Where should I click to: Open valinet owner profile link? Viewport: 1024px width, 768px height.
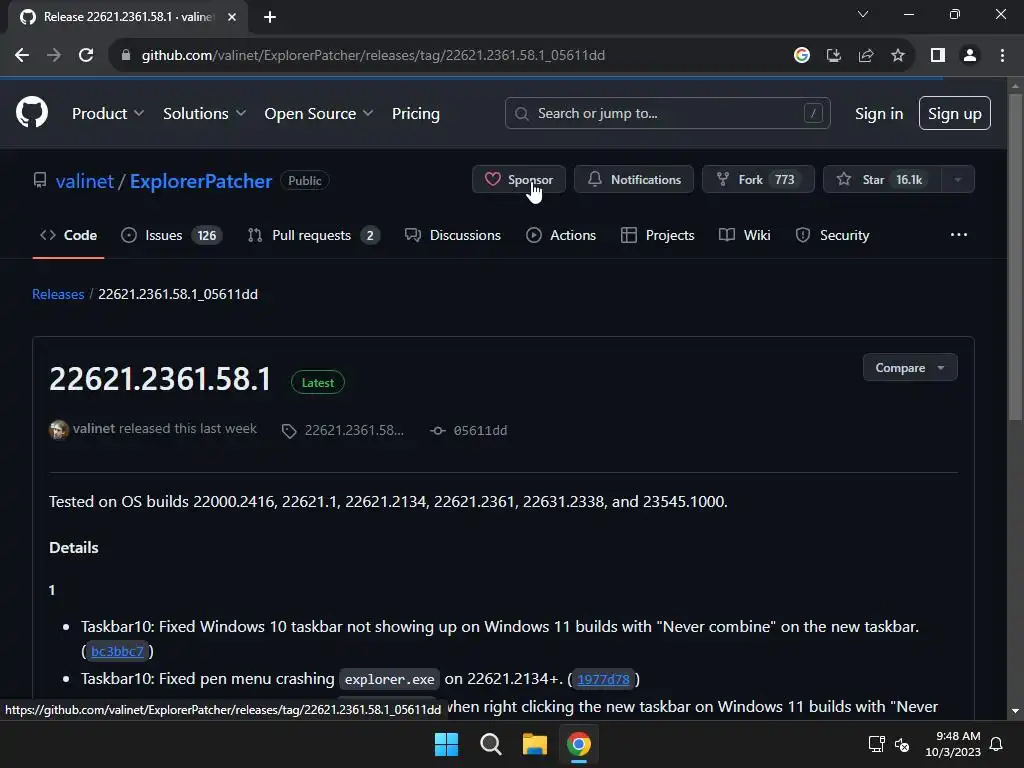point(85,181)
